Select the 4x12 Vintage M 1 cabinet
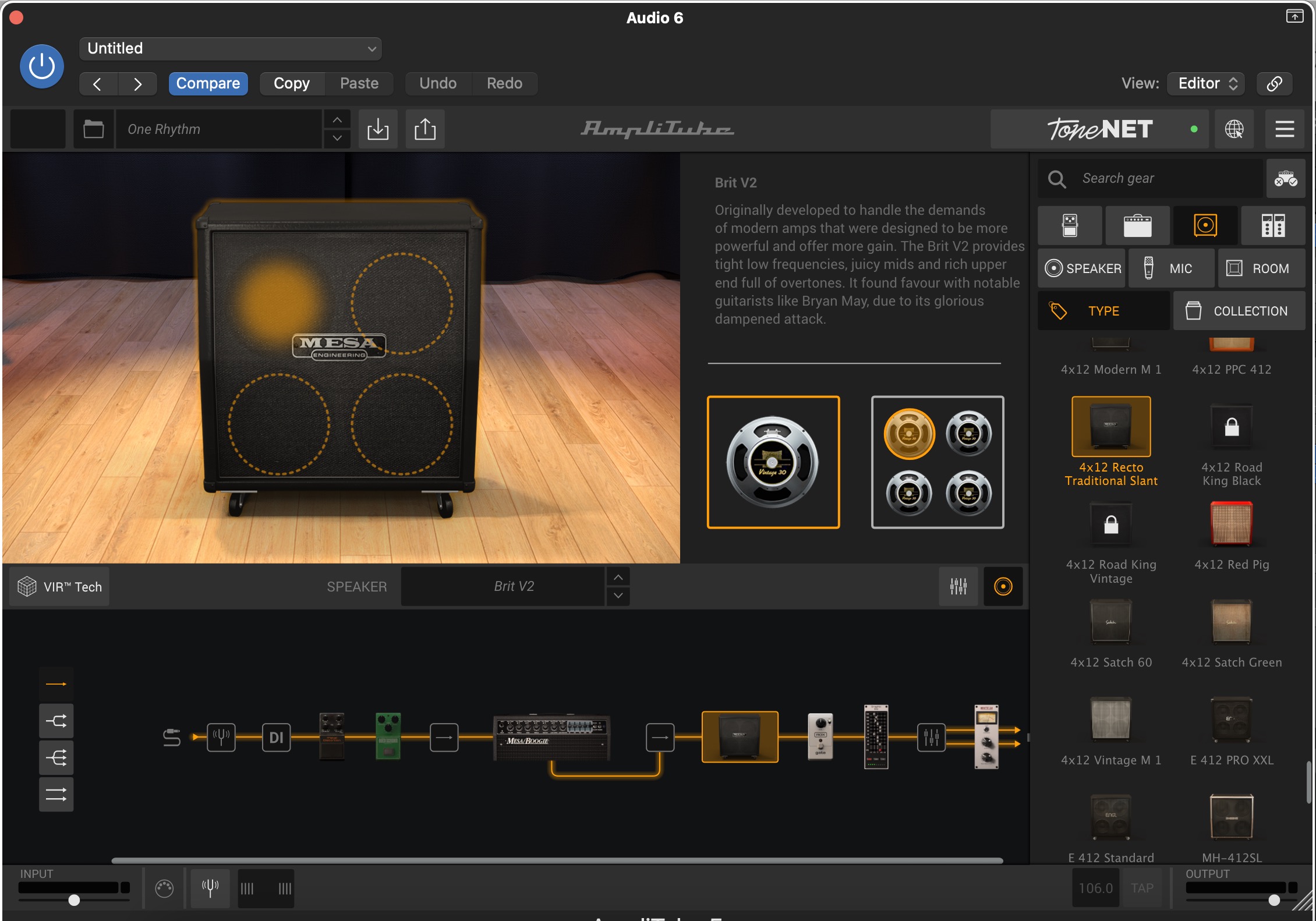The image size is (1316, 921). coord(1111,731)
